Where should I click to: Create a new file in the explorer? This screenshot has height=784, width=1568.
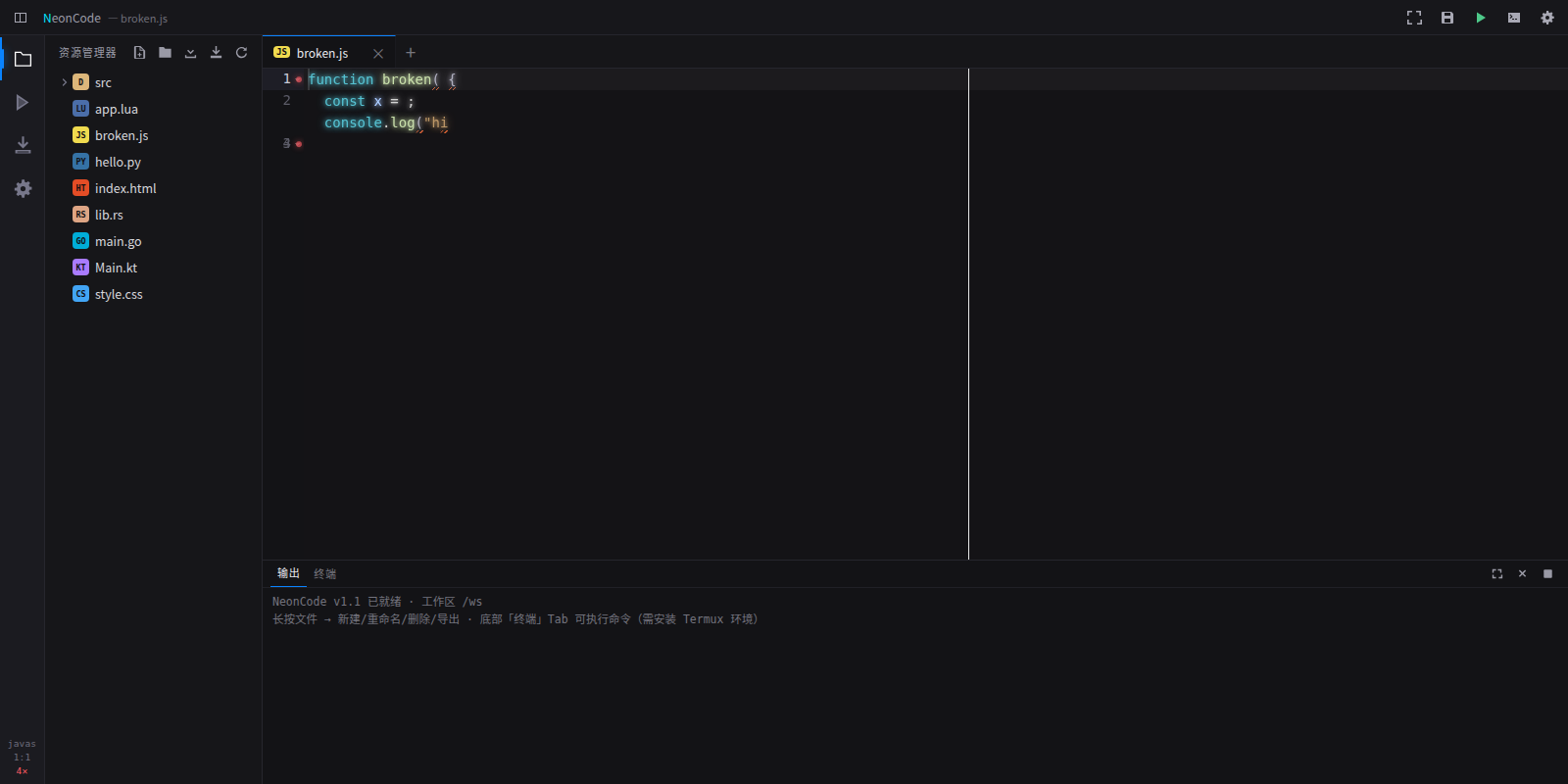[x=139, y=53]
